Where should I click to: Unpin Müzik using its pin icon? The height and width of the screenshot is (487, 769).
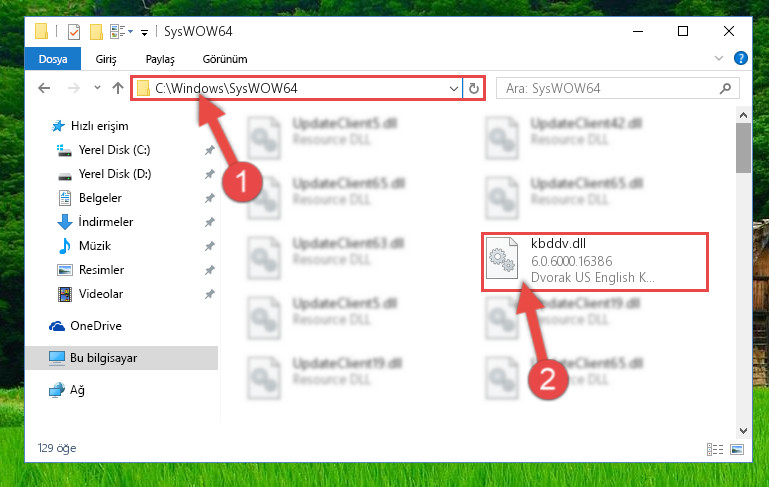click(209, 246)
